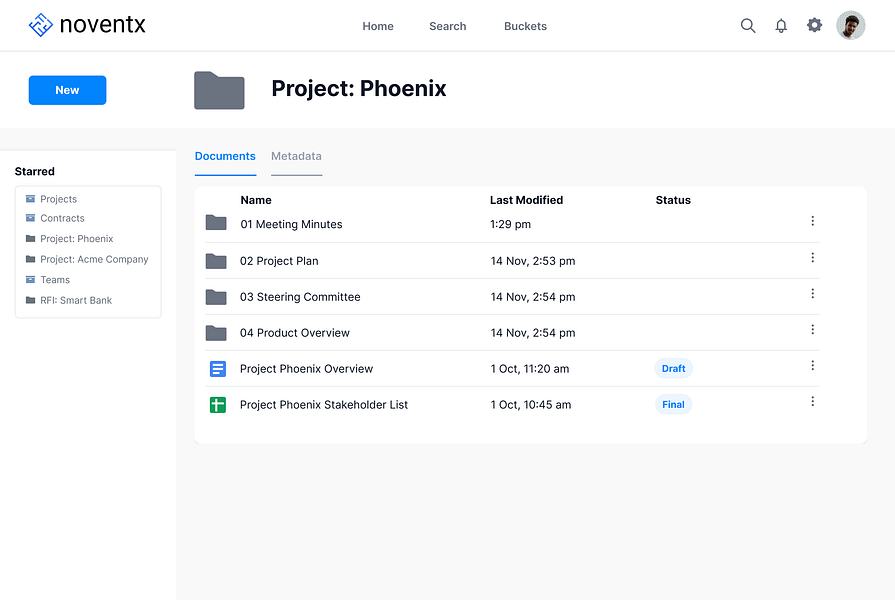Open the 01 Meeting Minutes folder name
895x600 pixels.
[x=291, y=224]
